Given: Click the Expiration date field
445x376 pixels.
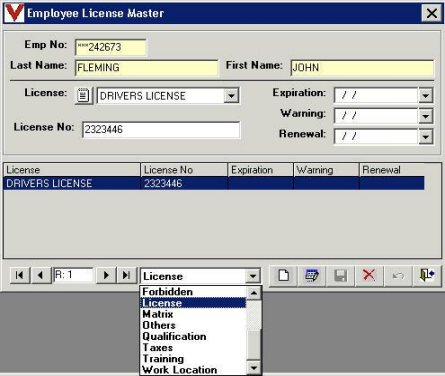Looking at the screenshot, I should click(376, 96).
